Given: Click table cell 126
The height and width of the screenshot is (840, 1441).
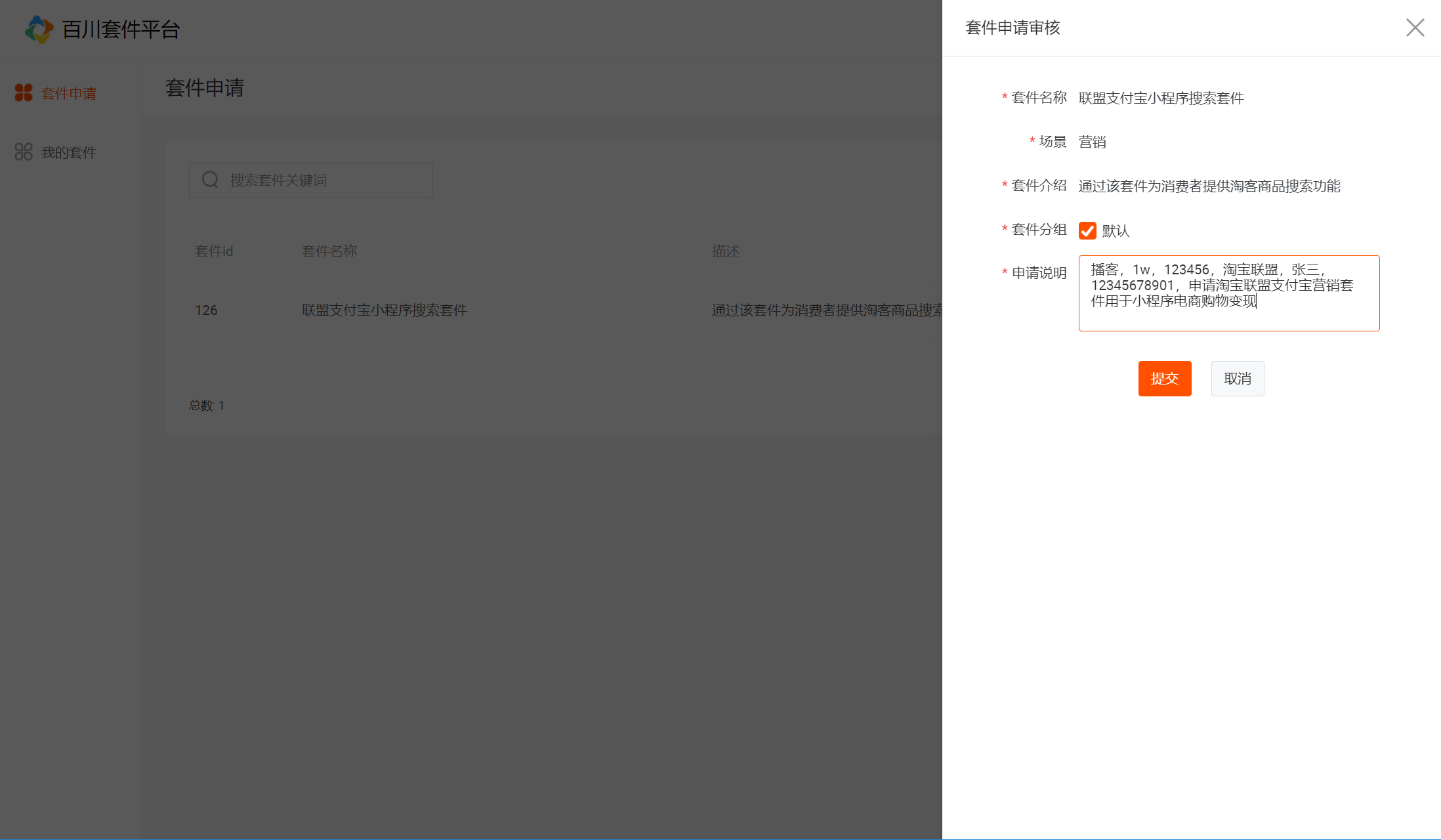Looking at the screenshot, I should (206, 310).
